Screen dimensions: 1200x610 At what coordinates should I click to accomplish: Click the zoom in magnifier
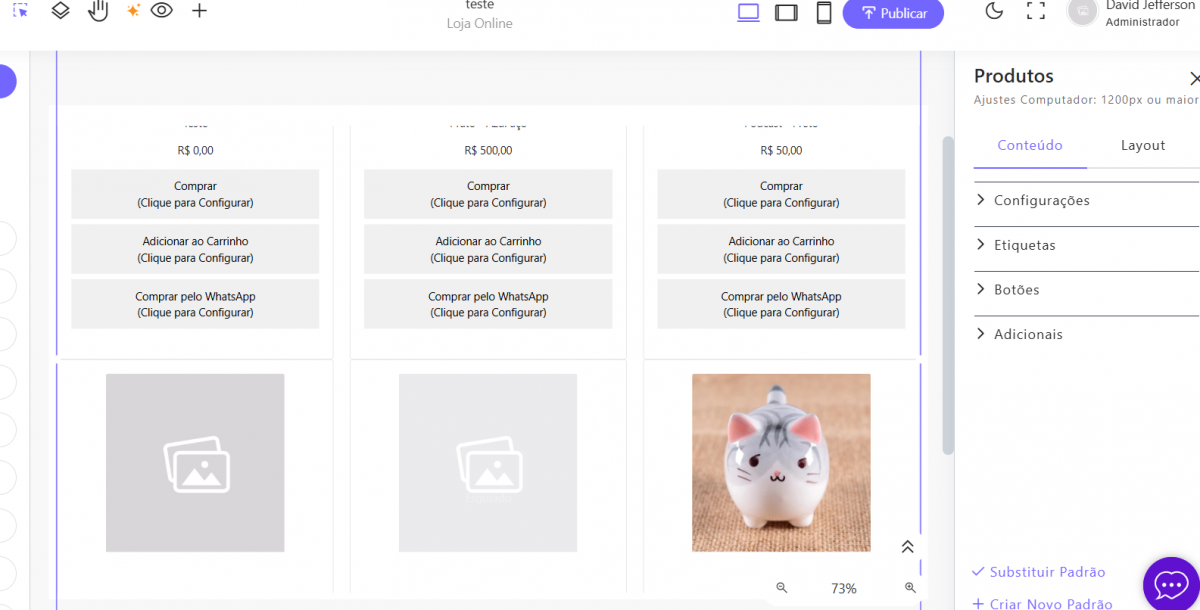point(910,588)
